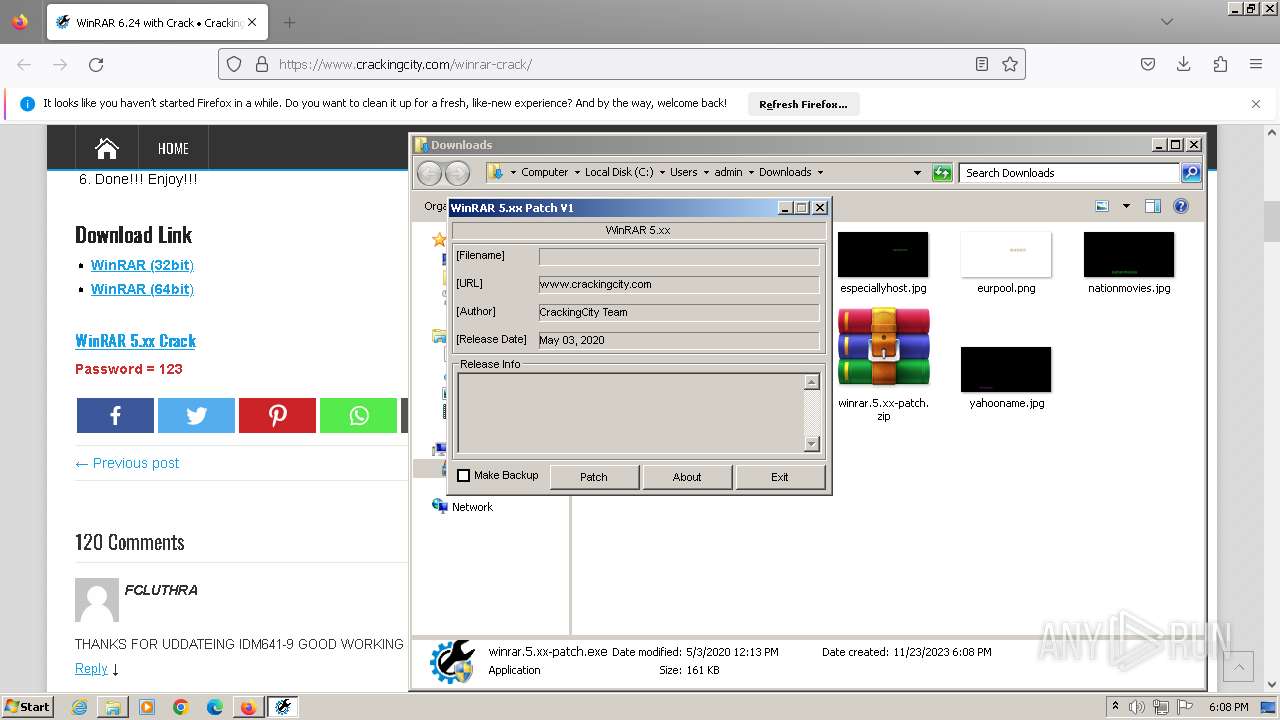Click the change view icon in Explorer
1280x720 pixels.
pyautogui.click(x=1102, y=206)
